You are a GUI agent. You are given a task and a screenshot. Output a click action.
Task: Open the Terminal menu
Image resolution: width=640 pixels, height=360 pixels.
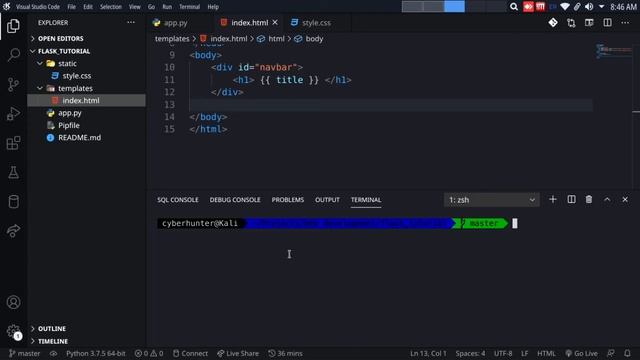[x=189, y=7]
